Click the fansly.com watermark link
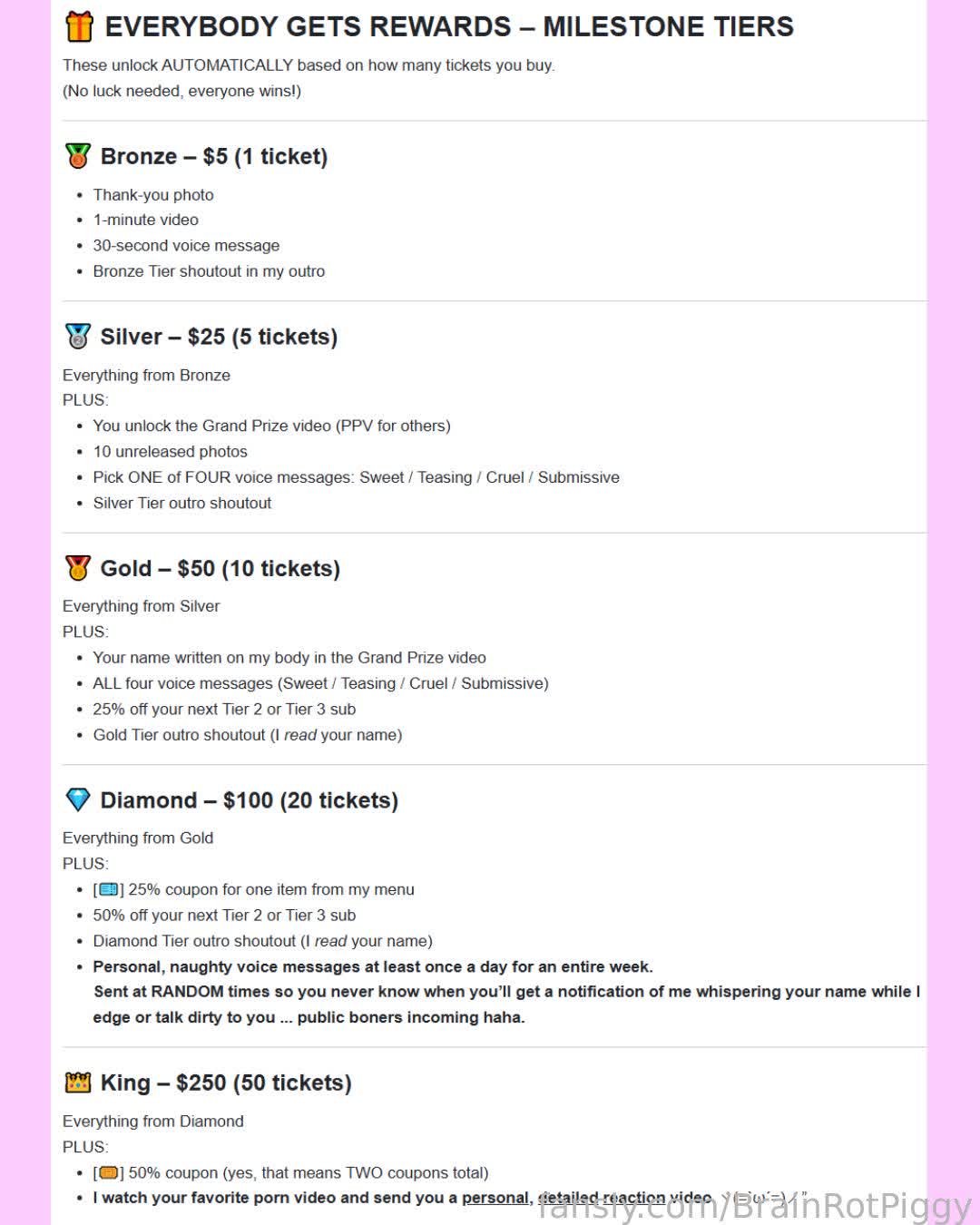 click(755, 1206)
